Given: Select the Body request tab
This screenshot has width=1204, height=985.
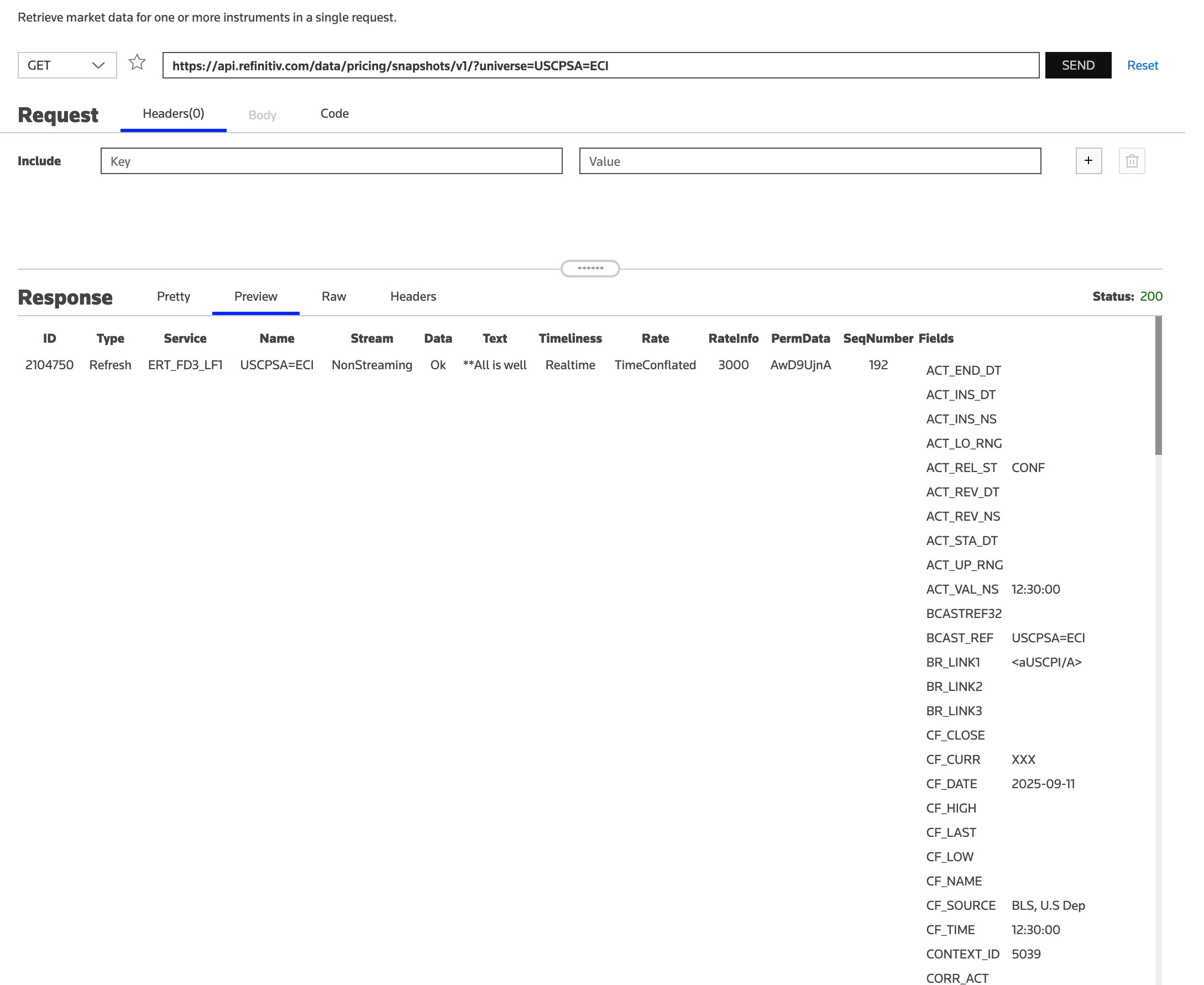Looking at the screenshot, I should click(262, 115).
